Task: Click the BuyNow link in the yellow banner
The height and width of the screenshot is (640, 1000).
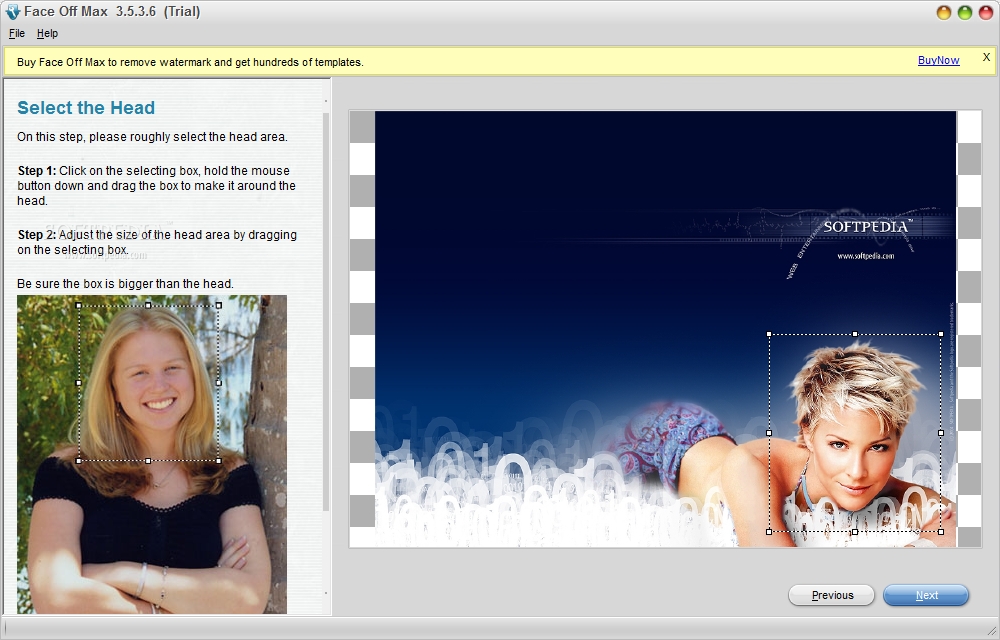Action: [938, 60]
